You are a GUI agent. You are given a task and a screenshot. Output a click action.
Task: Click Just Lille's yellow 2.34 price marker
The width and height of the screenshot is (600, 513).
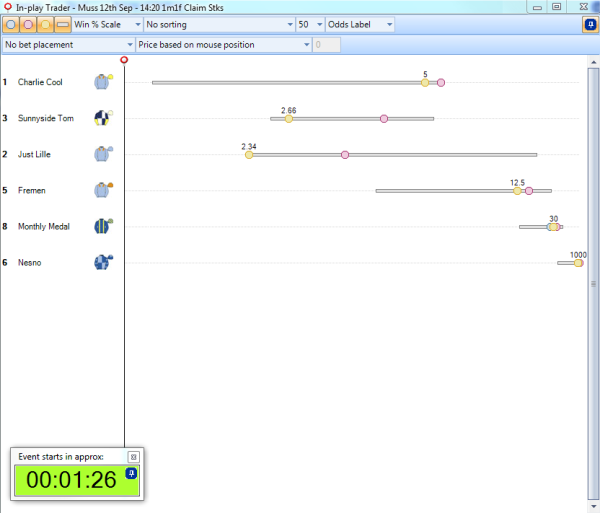249,155
